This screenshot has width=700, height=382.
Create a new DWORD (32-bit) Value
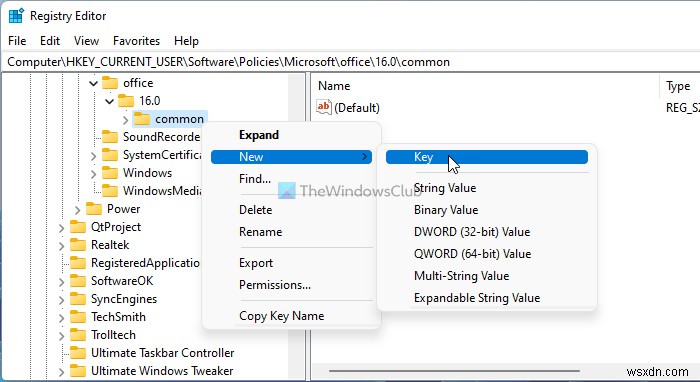(472, 232)
